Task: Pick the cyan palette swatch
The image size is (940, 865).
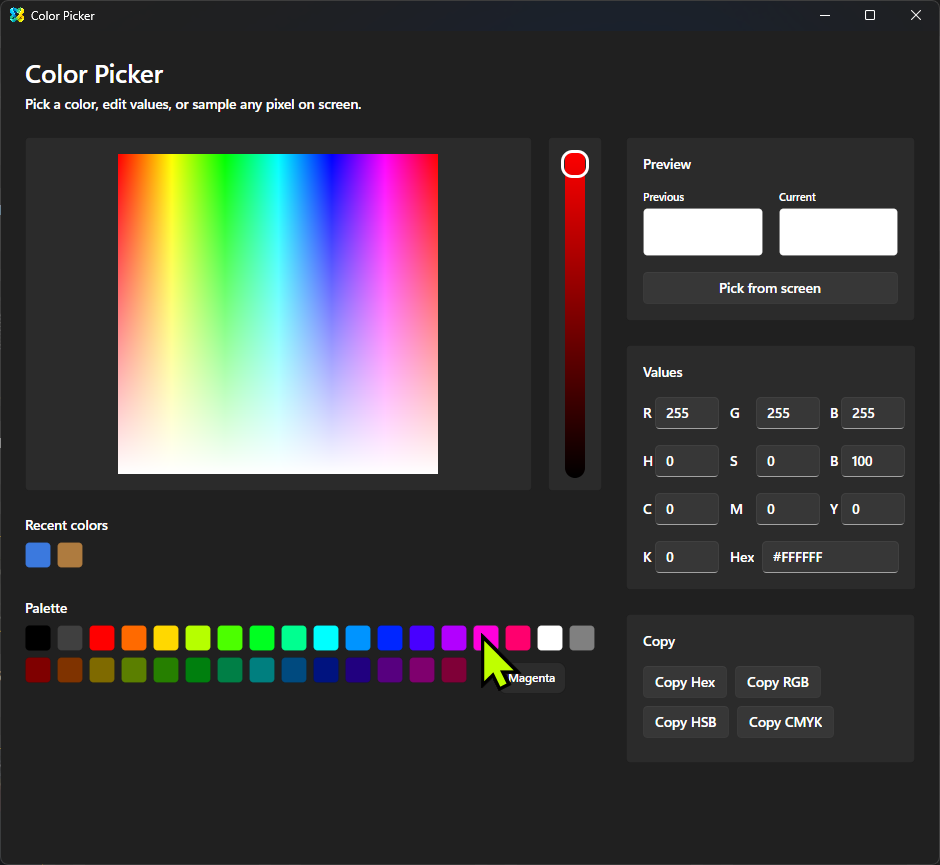Action: click(326, 638)
